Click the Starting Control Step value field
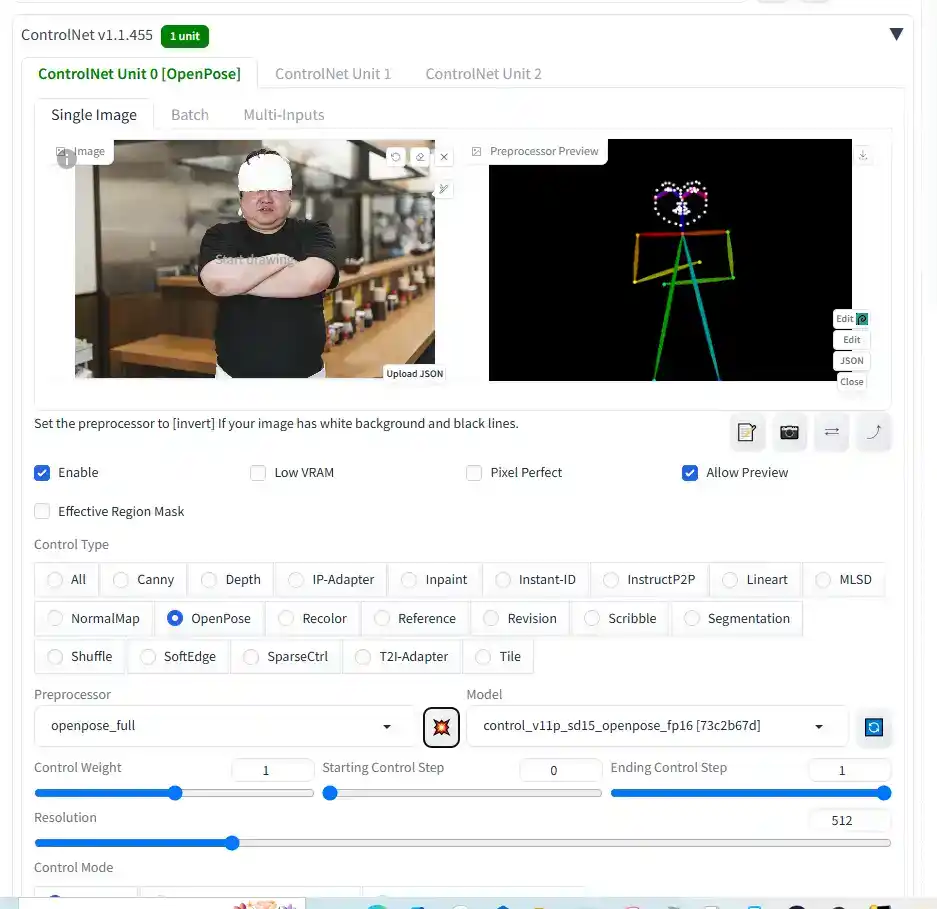Viewport: 937px width, 909px height. (x=561, y=770)
